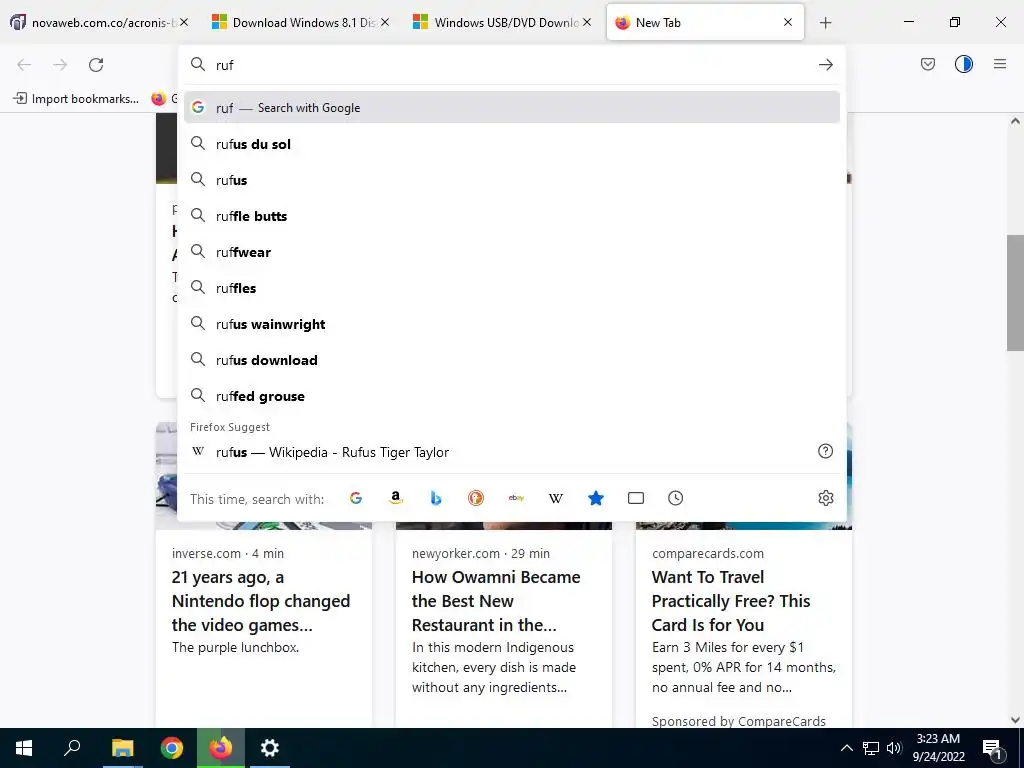This screenshot has width=1024, height=768.
Task: Open Wikipedia Rufus Tiger Taylor suggestion
Action: (x=511, y=452)
